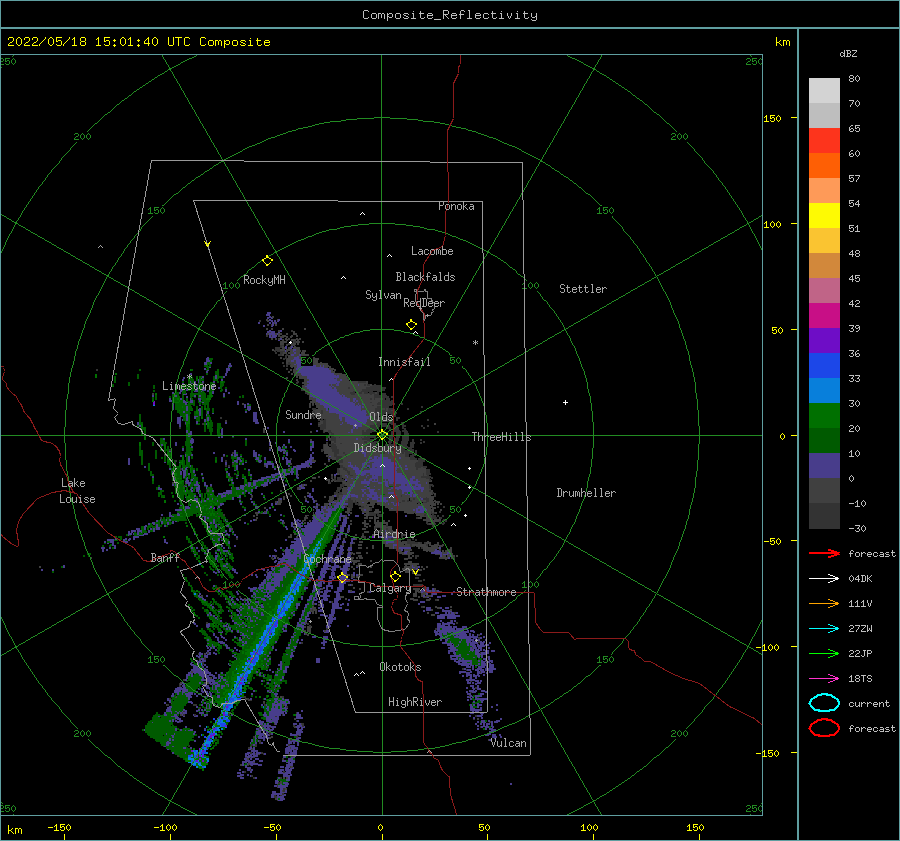Click the Stettler city label
This screenshot has height=841, width=900.
coord(583,289)
